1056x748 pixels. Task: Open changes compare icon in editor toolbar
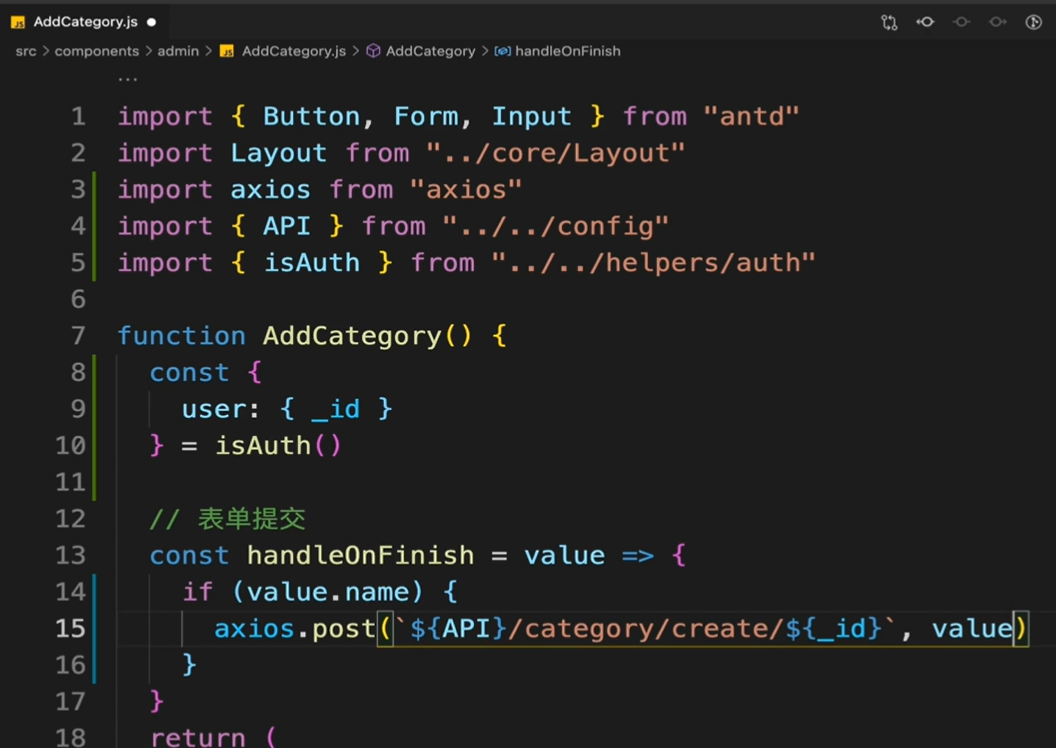coord(889,22)
